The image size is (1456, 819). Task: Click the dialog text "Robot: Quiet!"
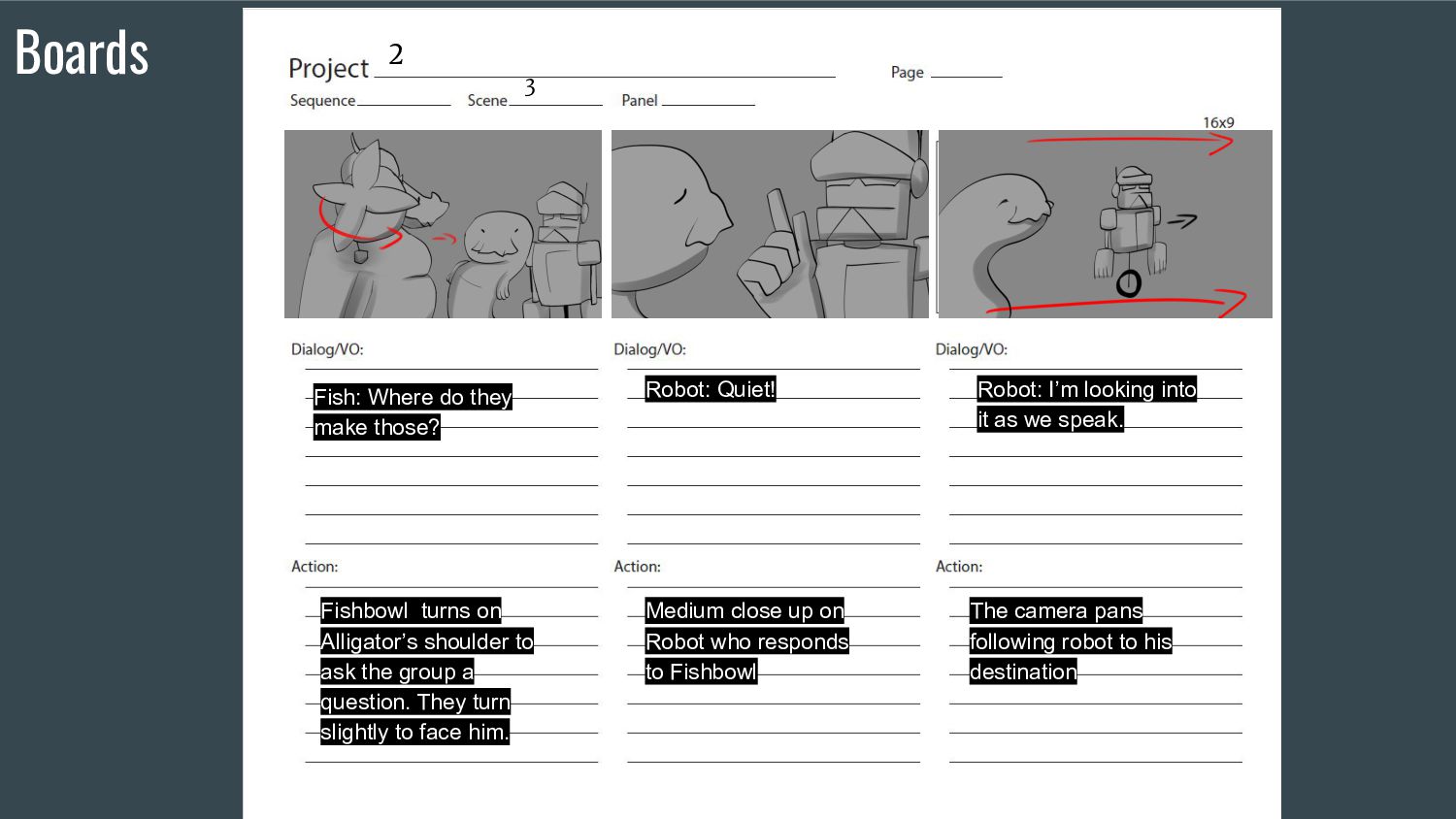711,389
